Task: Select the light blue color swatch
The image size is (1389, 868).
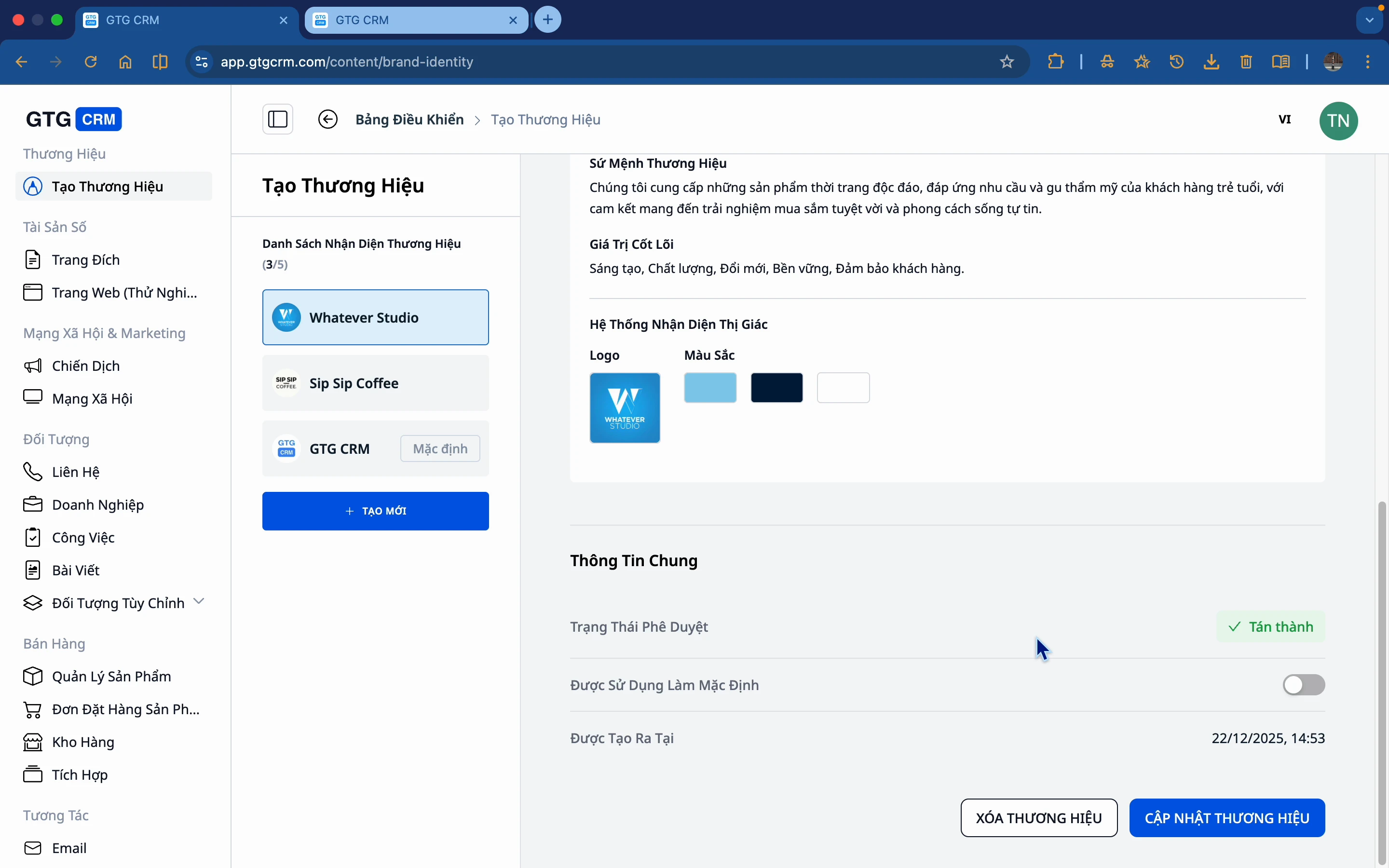Action: 710,388
